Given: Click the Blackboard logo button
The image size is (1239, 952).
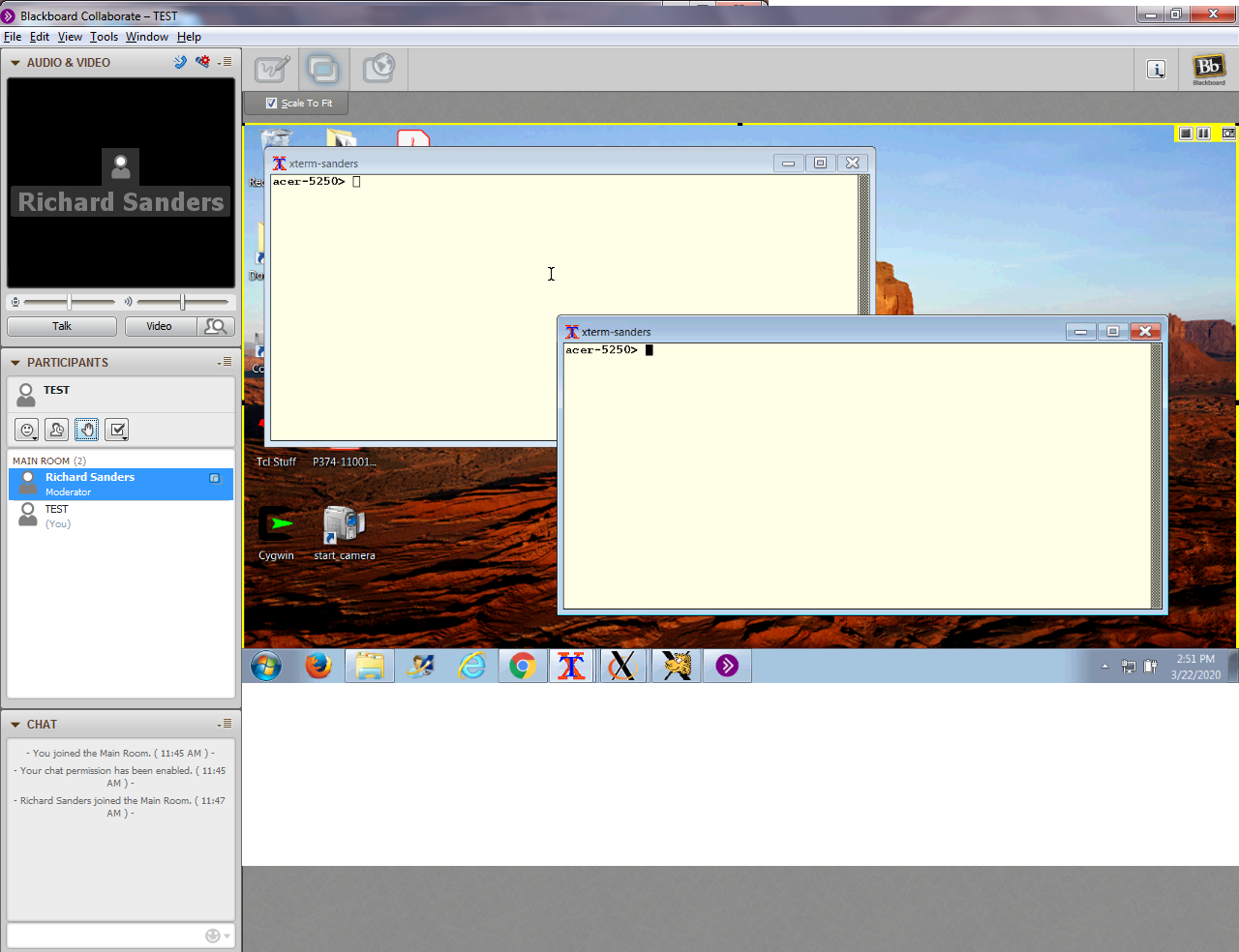Looking at the screenshot, I should [x=1208, y=69].
